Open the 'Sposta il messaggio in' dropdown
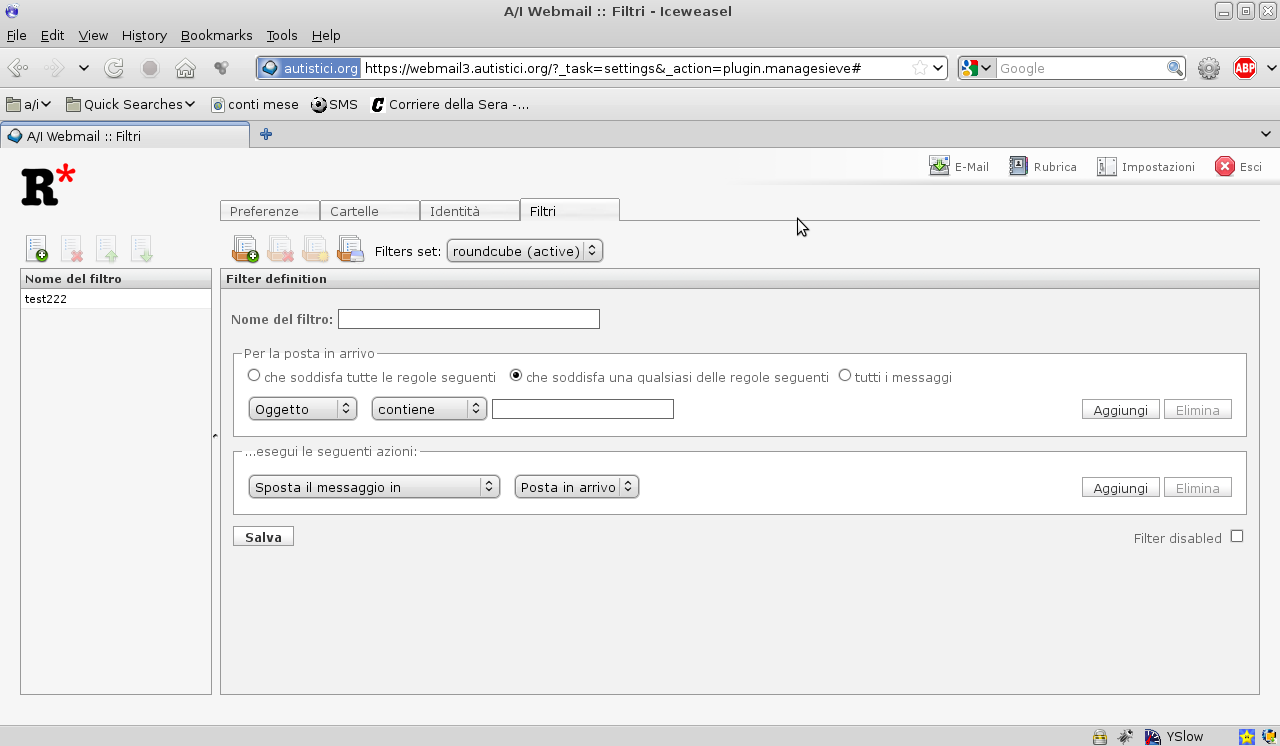The image size is (1280, 746). click(x=374, y=487)
